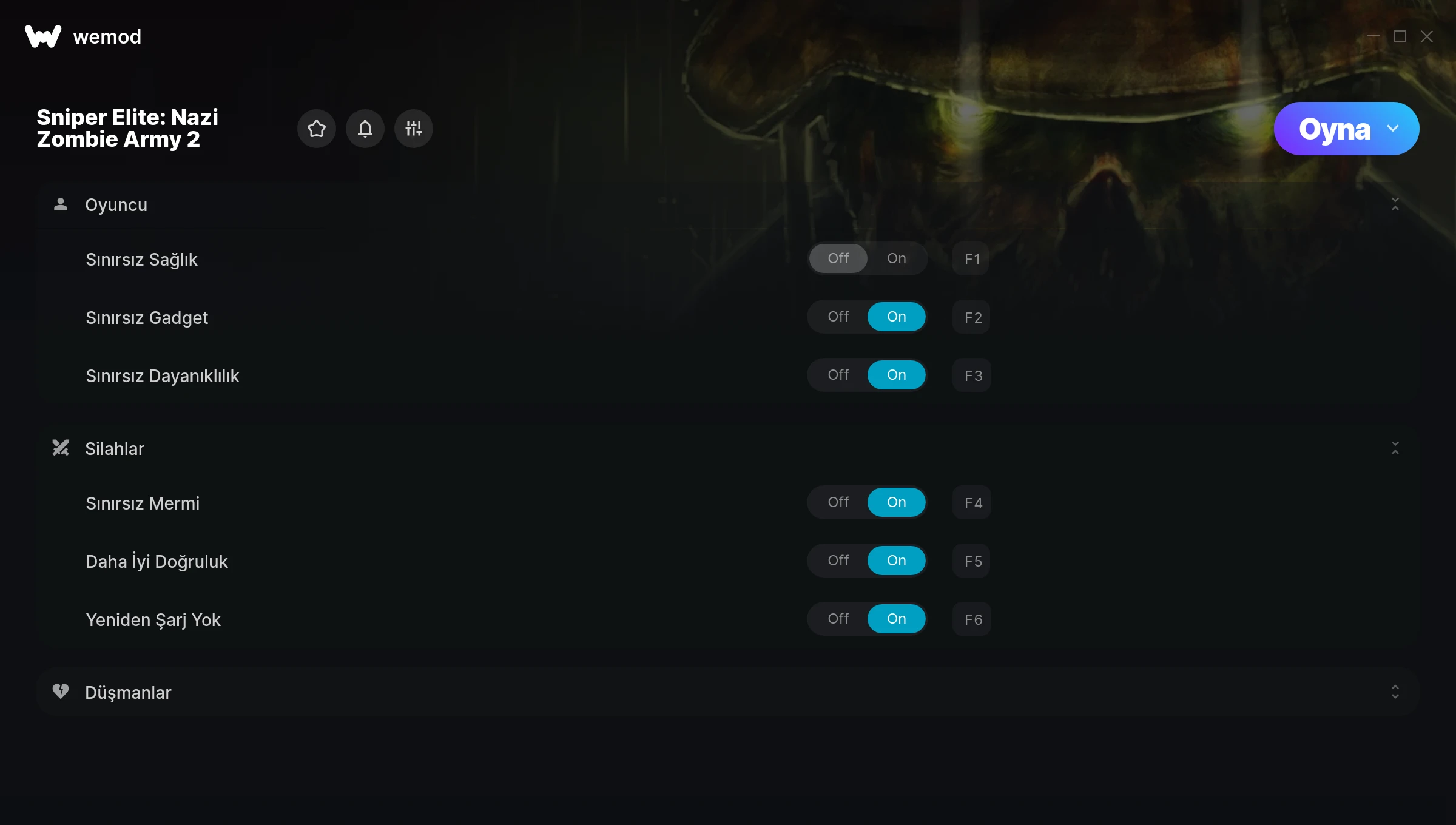Turn on Sınırsız Sağlık
Viewport: 1456px width, 825px height.
coord(897,258)
